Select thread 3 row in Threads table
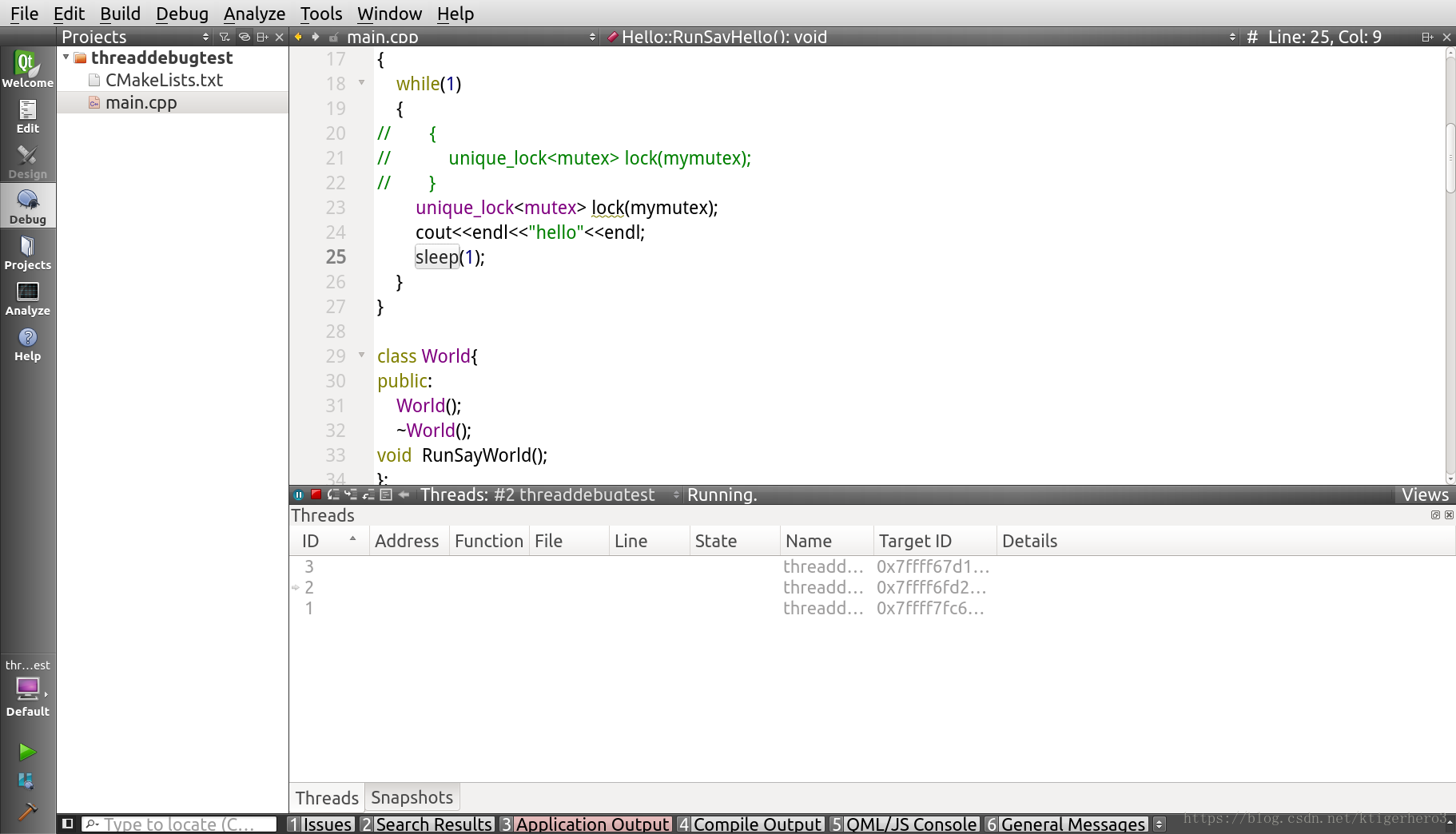This screenshot has width=1456, height=834. tap(872, 566)
